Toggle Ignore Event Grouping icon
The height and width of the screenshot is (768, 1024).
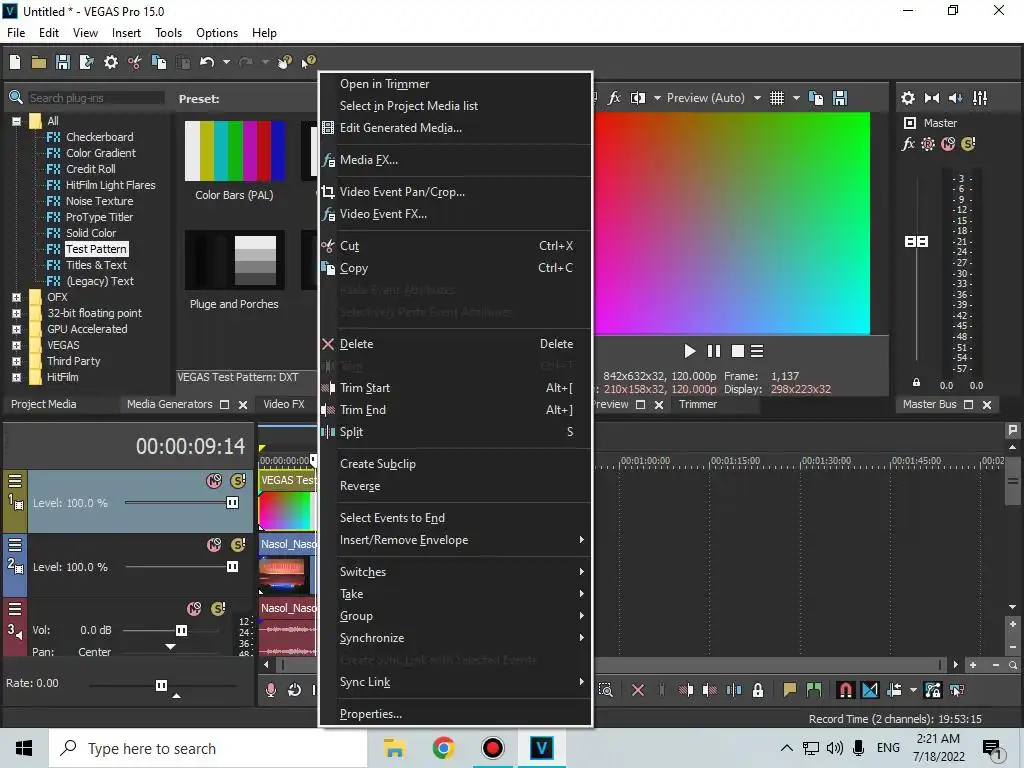click(x=957, y=690)
